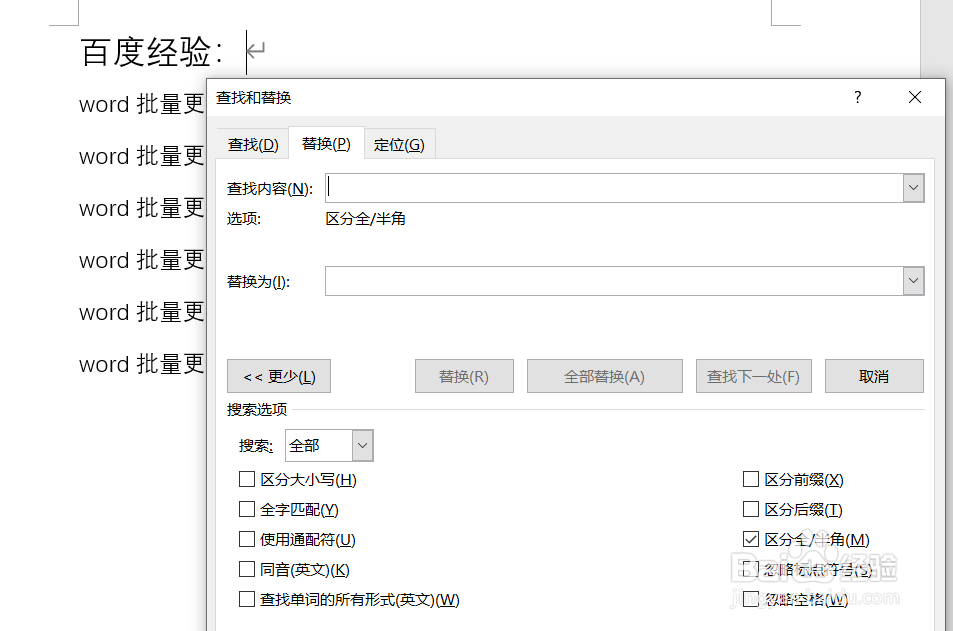Click the 全部替换(A) button

coord(604,376)
